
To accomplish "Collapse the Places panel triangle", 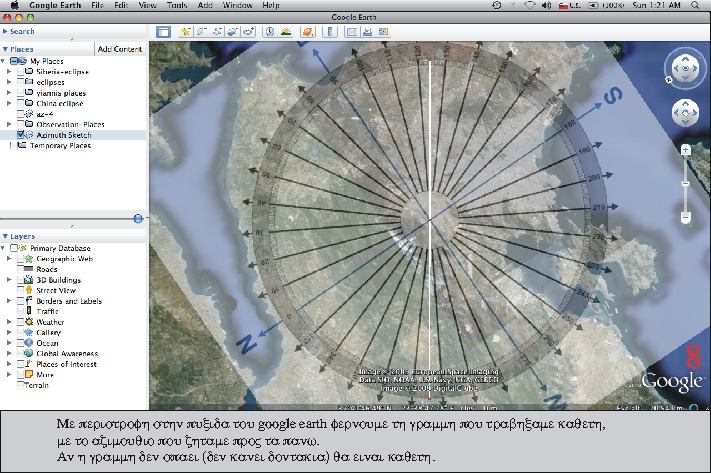I will point(5,49).
